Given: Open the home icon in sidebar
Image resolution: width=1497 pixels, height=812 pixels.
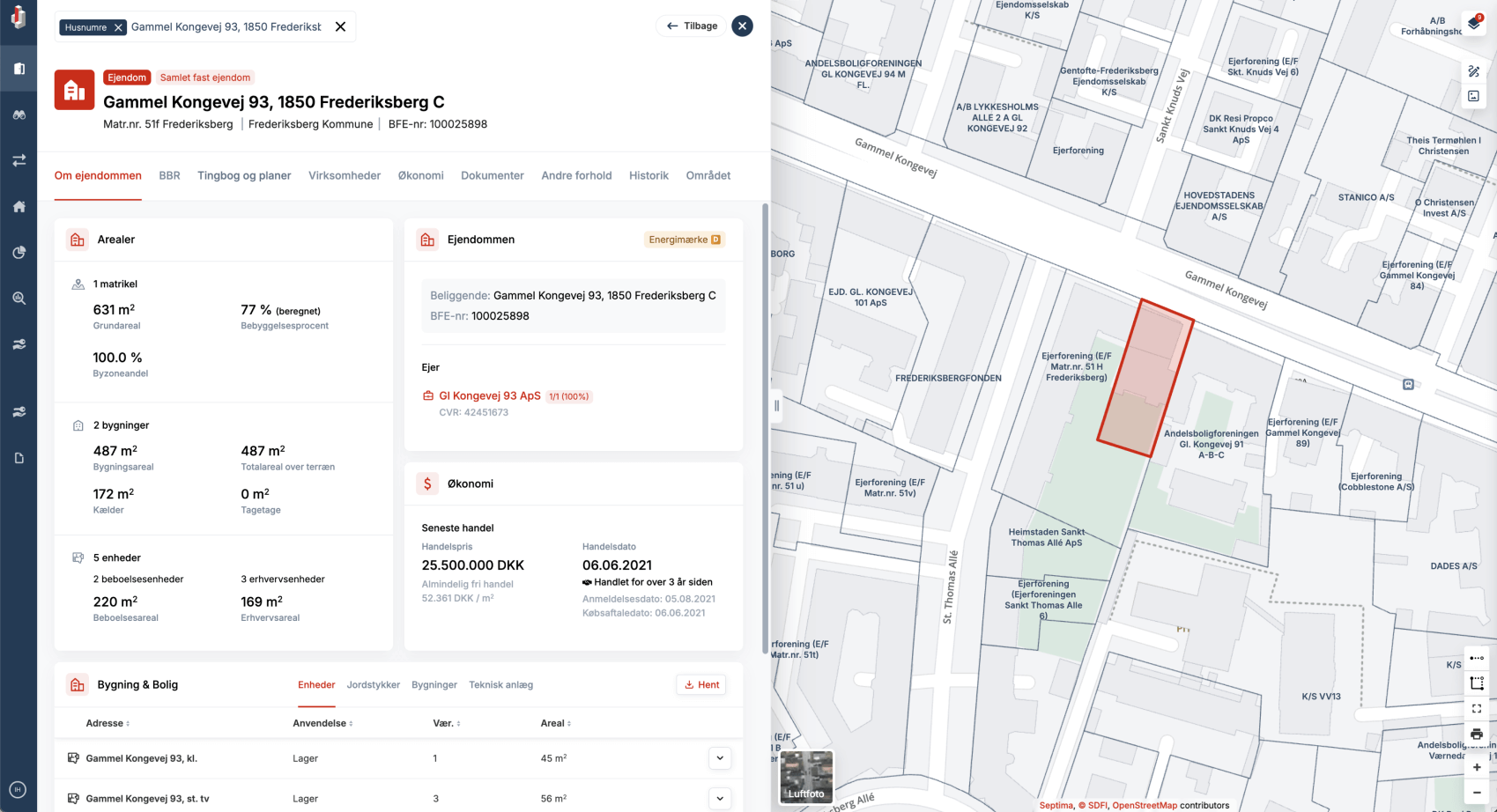Looking at the screenshot, I should [x=19, y=207].
